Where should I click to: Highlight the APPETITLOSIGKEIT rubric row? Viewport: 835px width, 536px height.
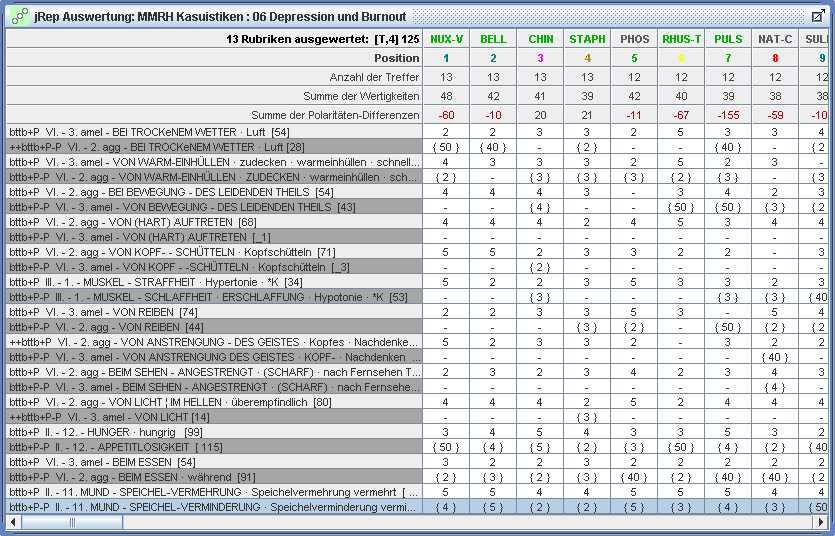(x=214, y=447)
